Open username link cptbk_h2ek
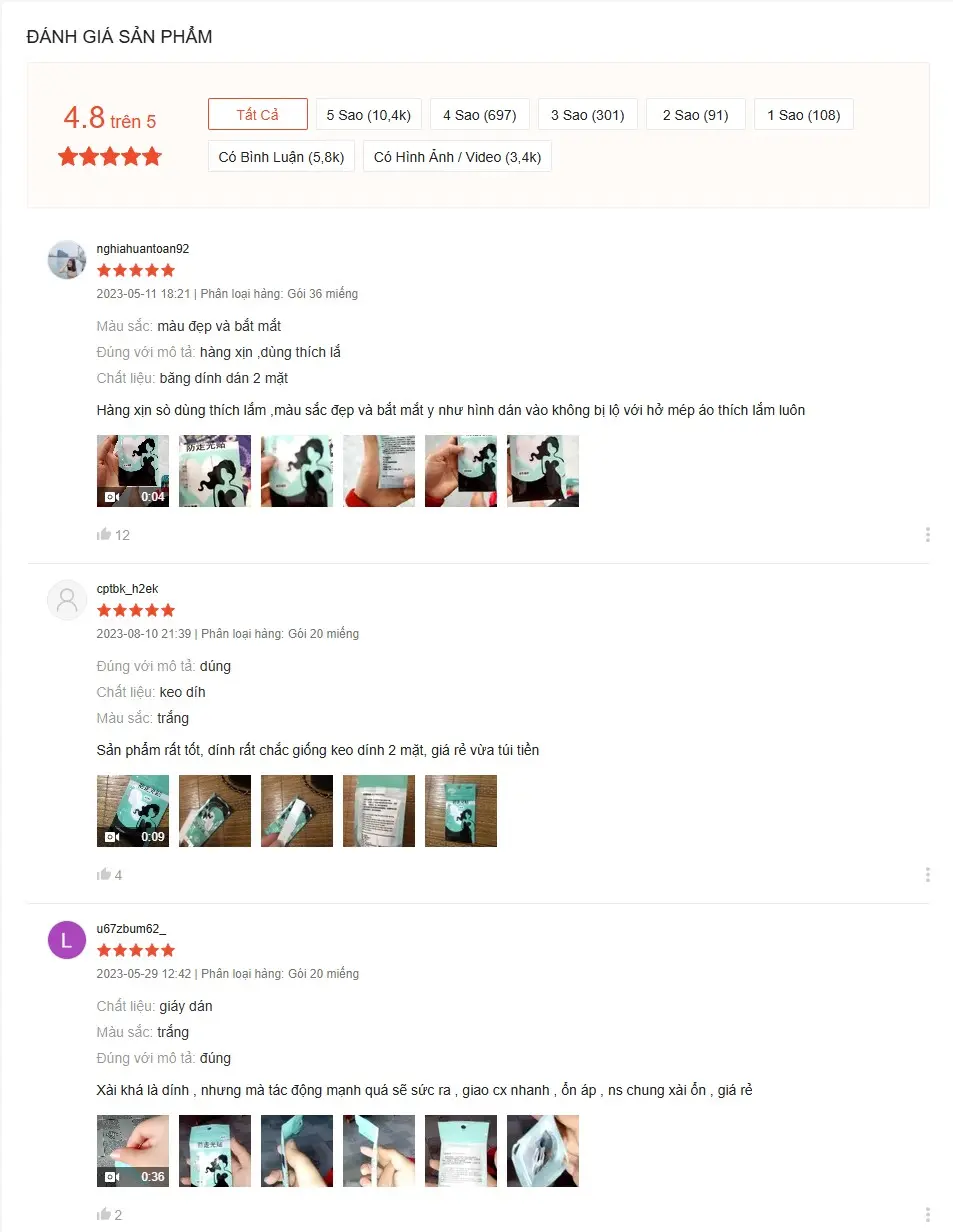953x1232 pixels. click(x=127, y=589)
